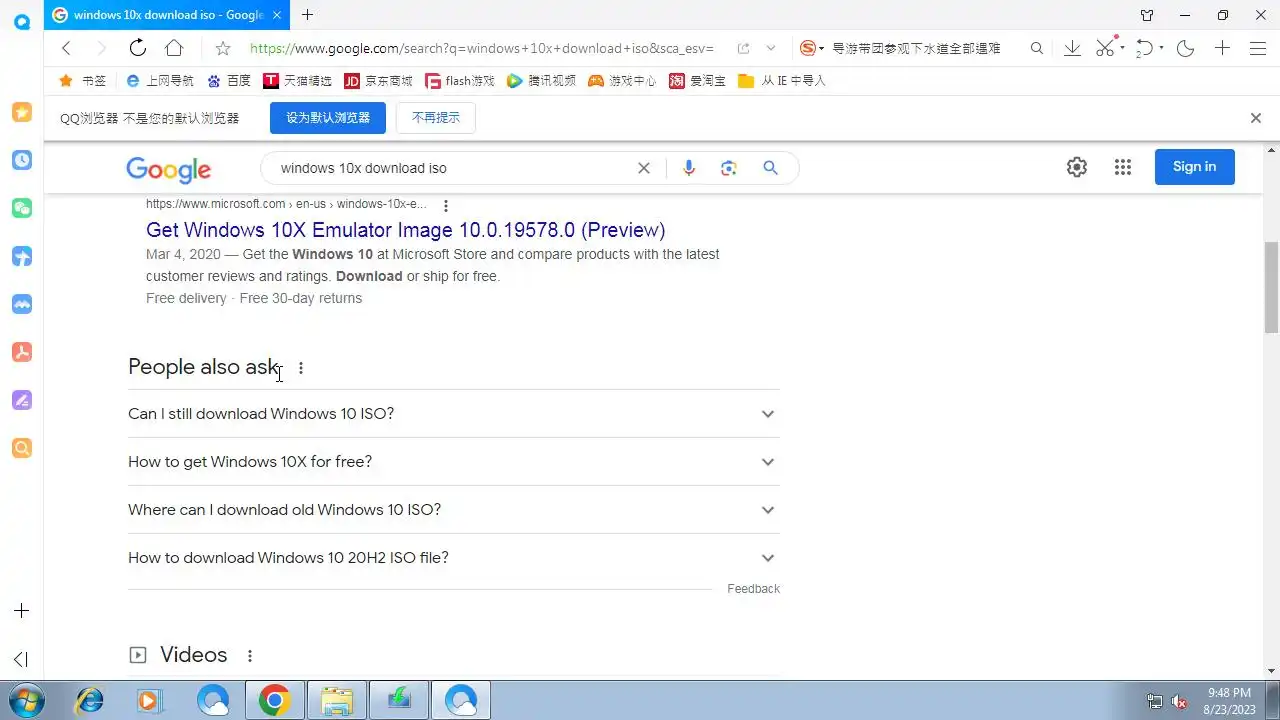Submit search with the blue magnifier icon
The width and height of the screenshot is (1280, 720).
[x=770, y=168]
